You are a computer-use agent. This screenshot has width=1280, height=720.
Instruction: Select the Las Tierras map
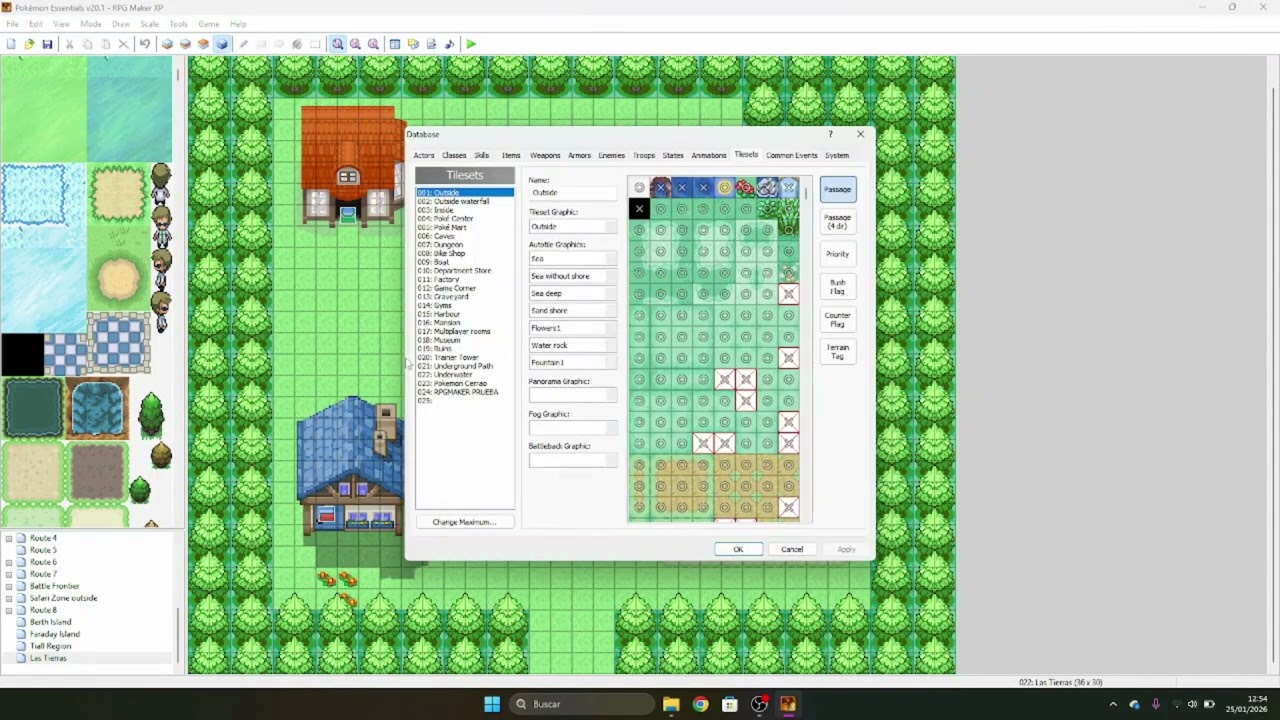(x=48, y=658)
